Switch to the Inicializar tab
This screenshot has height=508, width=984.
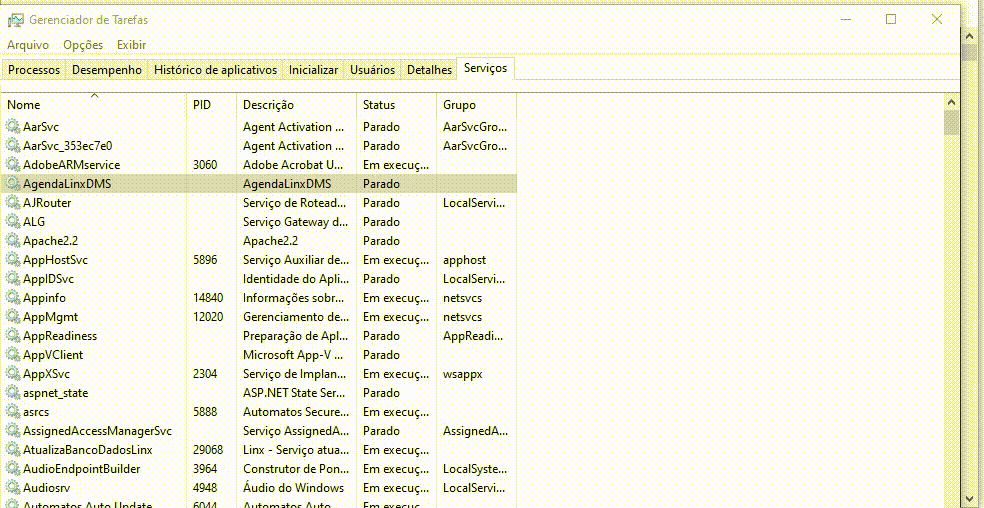click(x=313, y=70)
